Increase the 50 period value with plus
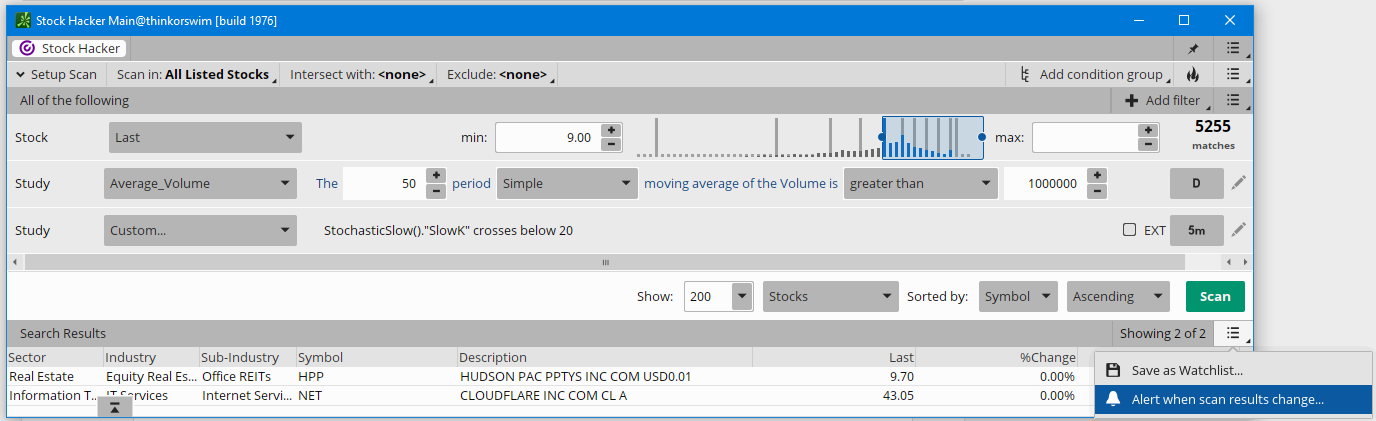The width and height of the screenshot is (1376, 421). point(436,176)
